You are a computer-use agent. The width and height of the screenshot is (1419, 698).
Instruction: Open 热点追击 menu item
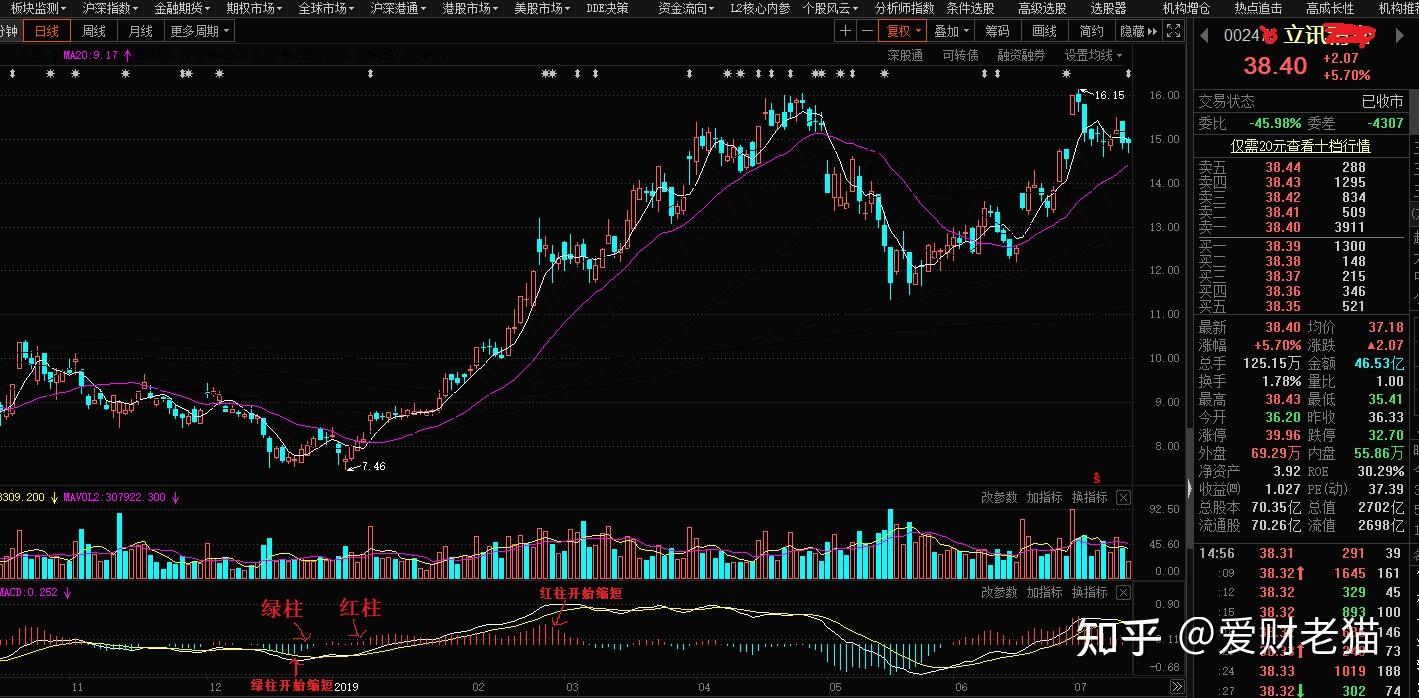(1258, 8)
